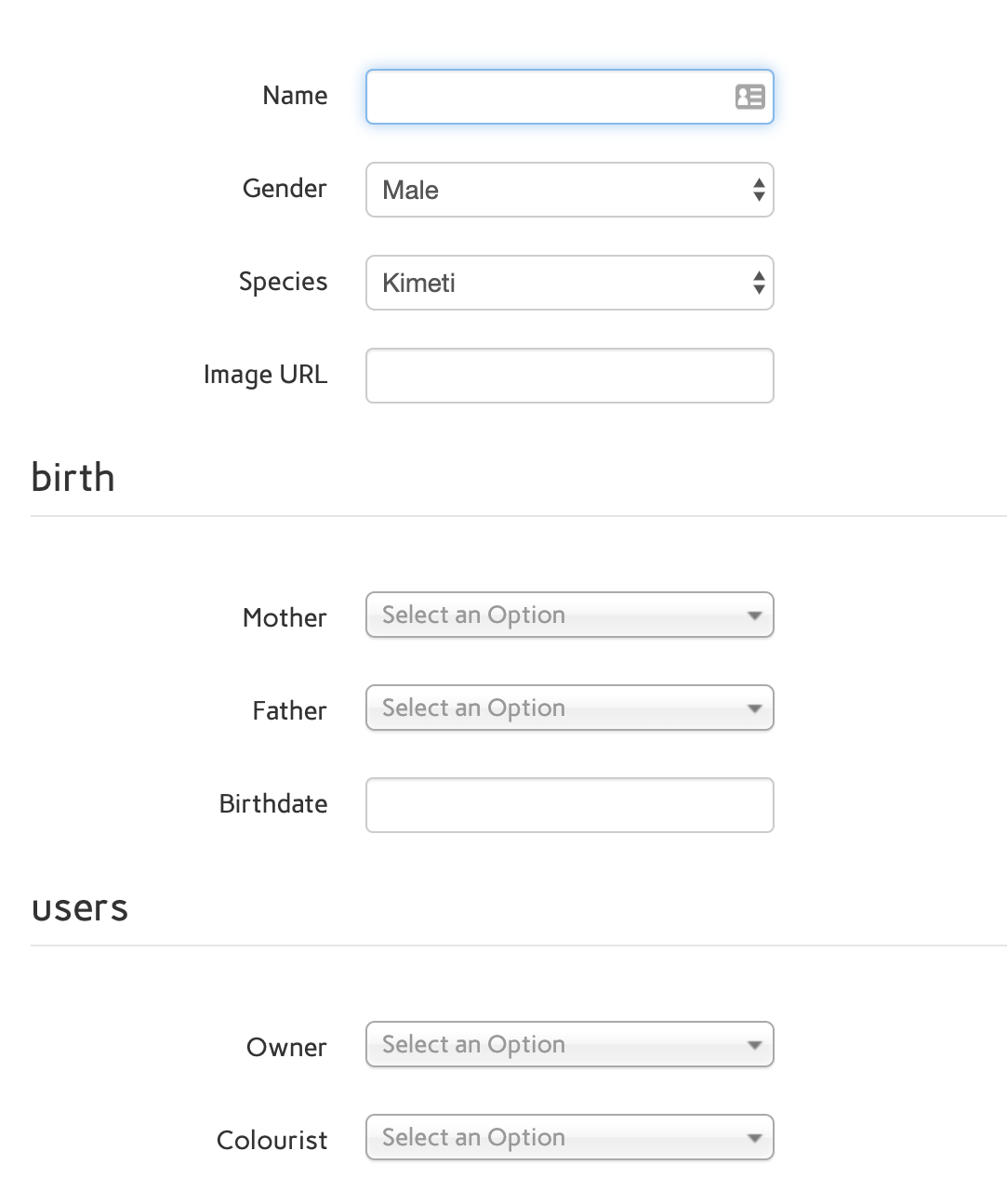Click the "Father" field label
This screenshot has width=1007, height=1204.
pyautogui.click(x=289, y=711)
